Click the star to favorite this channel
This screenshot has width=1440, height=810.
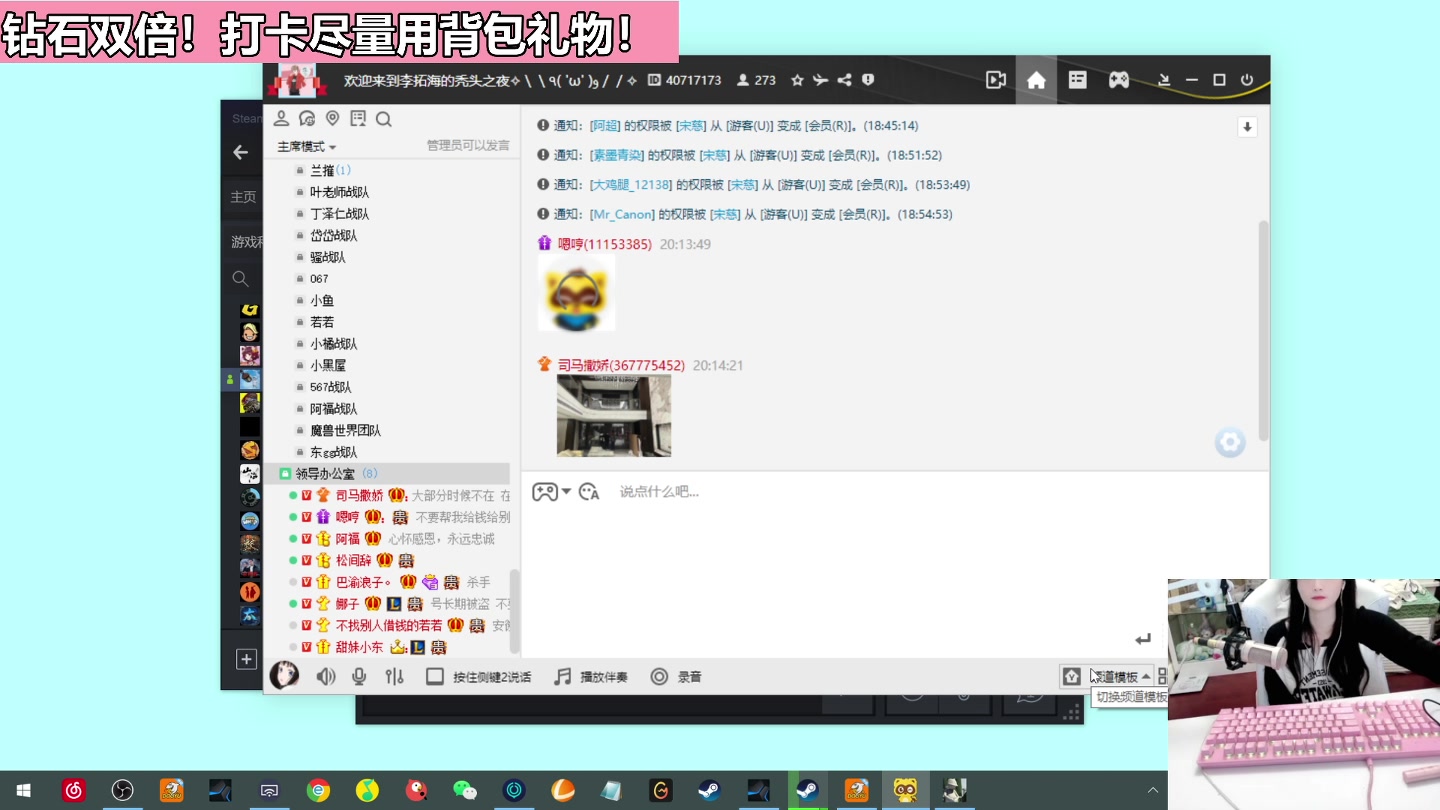pos(796,80)
